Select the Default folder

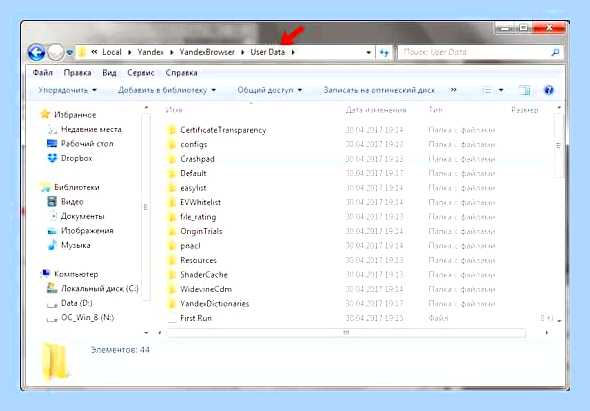click(193, 174)
